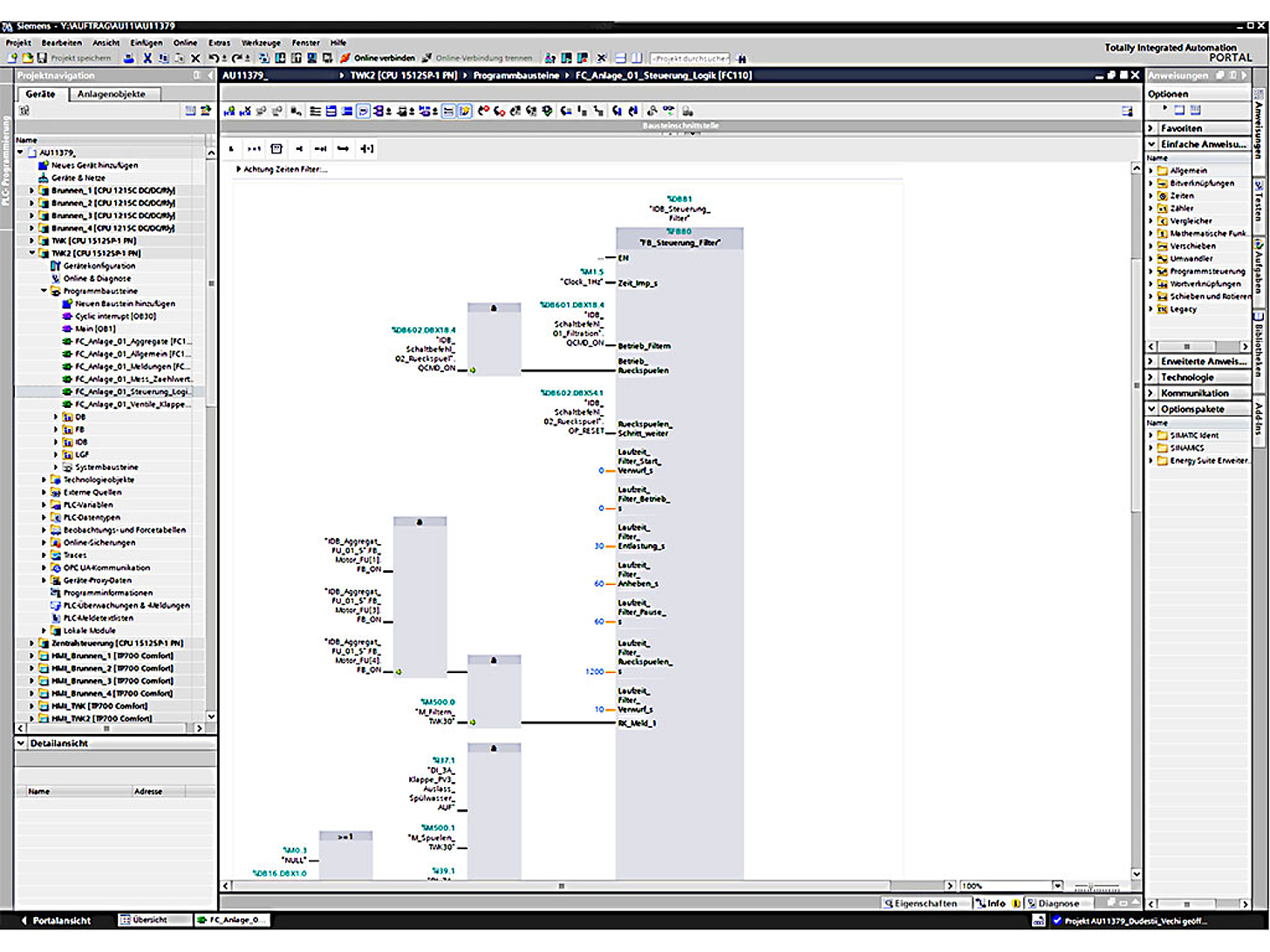Open the Zeiten timer instructions folder
This screenshot has height=952, width=1270.
(1181, 196)
